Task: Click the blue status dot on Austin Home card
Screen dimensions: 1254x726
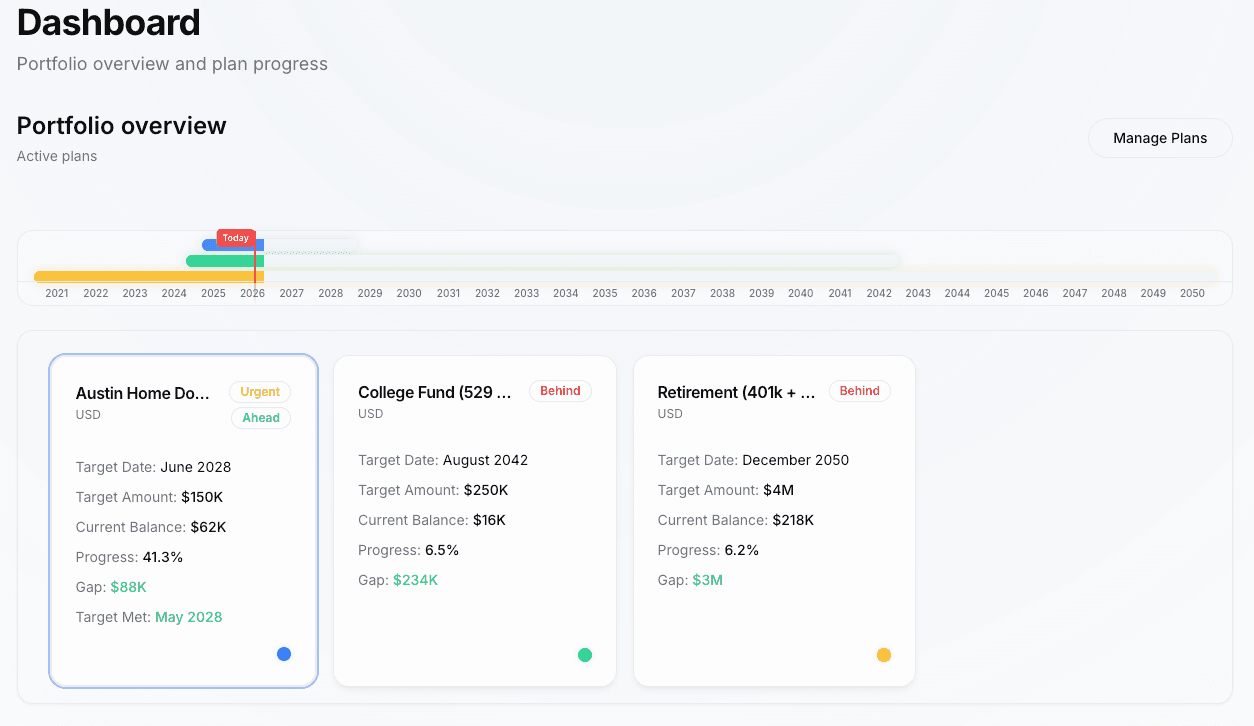Action: tap(284, 653)
